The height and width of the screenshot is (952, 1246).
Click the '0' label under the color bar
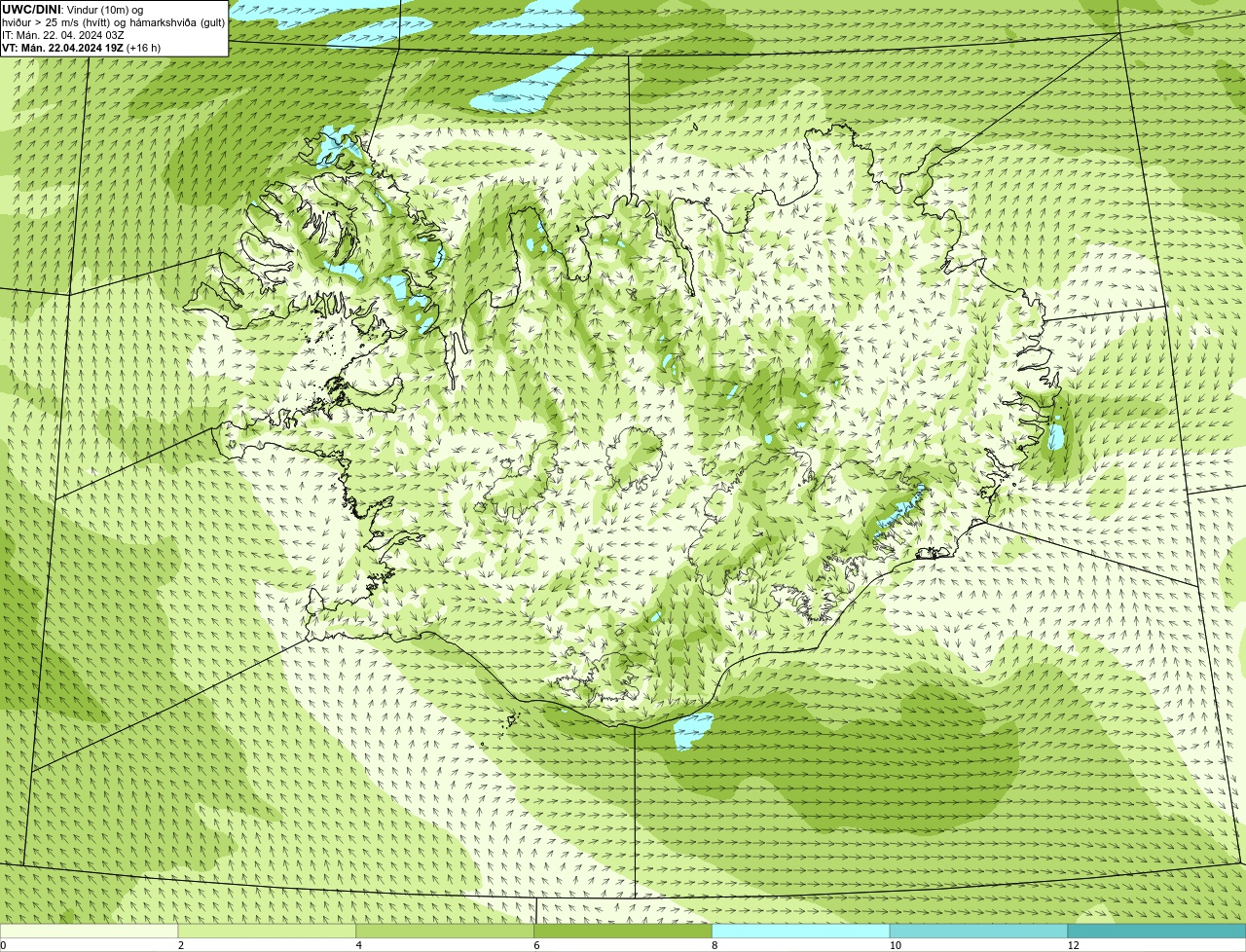[x=3, y=945]
